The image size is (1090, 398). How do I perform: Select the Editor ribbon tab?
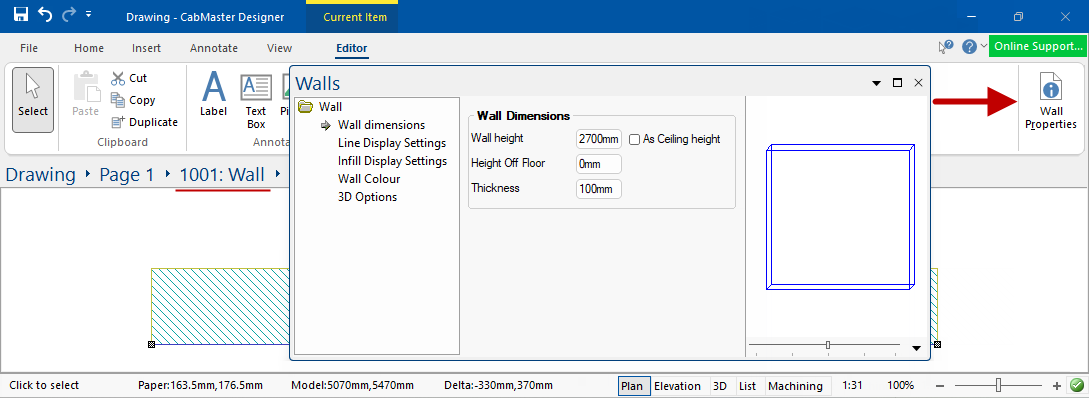[x=352, y=48]
